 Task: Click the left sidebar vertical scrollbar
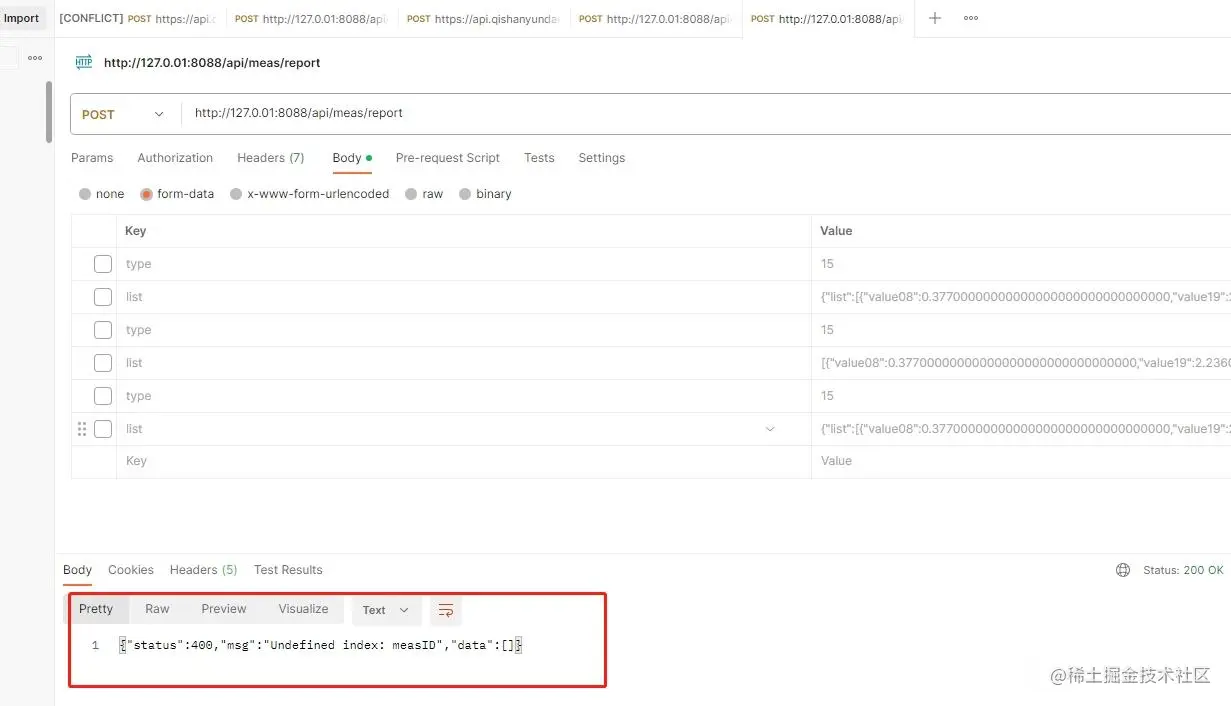pos(49,112)
